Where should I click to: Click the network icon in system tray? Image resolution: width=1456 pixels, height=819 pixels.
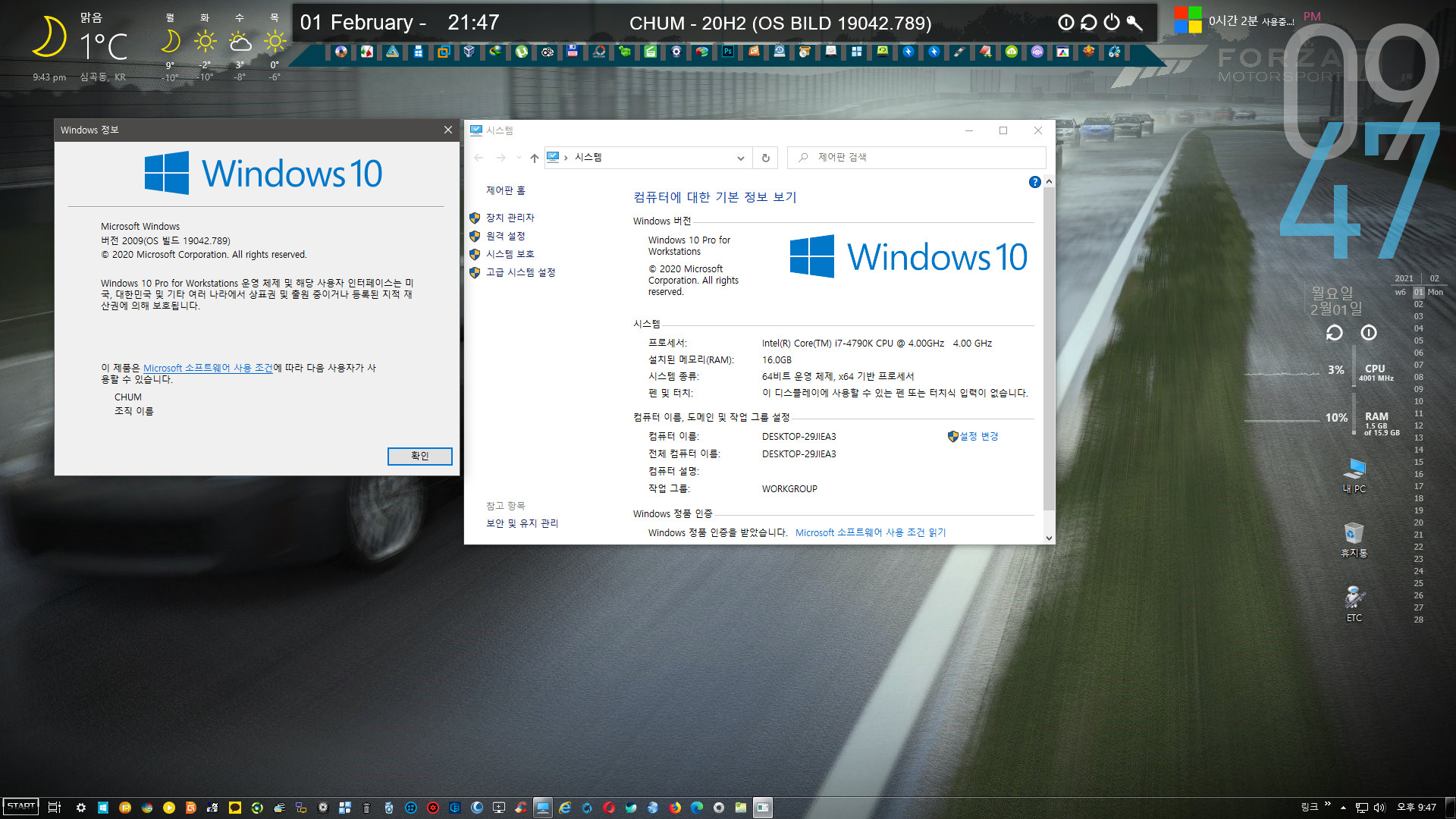coord(1362,808)
